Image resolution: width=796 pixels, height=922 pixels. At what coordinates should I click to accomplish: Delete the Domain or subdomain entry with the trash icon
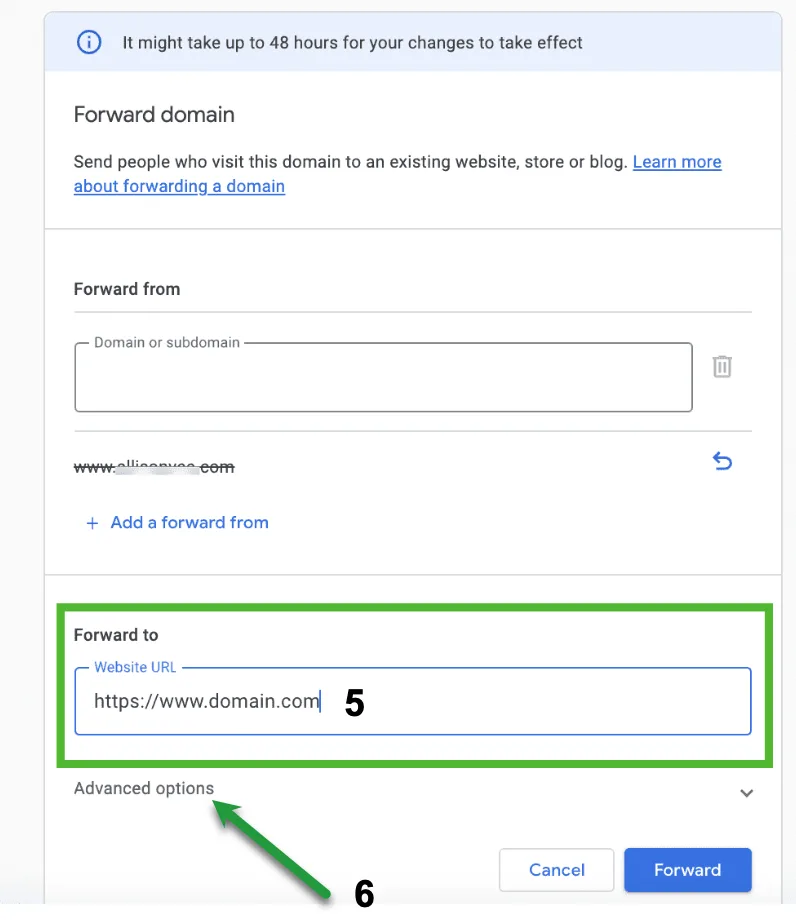tap(722, 366)
